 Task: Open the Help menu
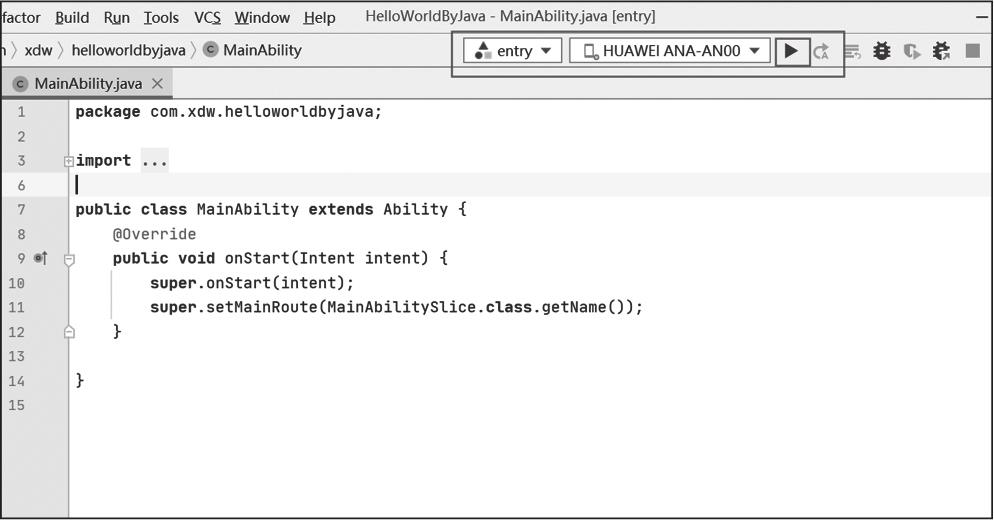click(319, 18)
